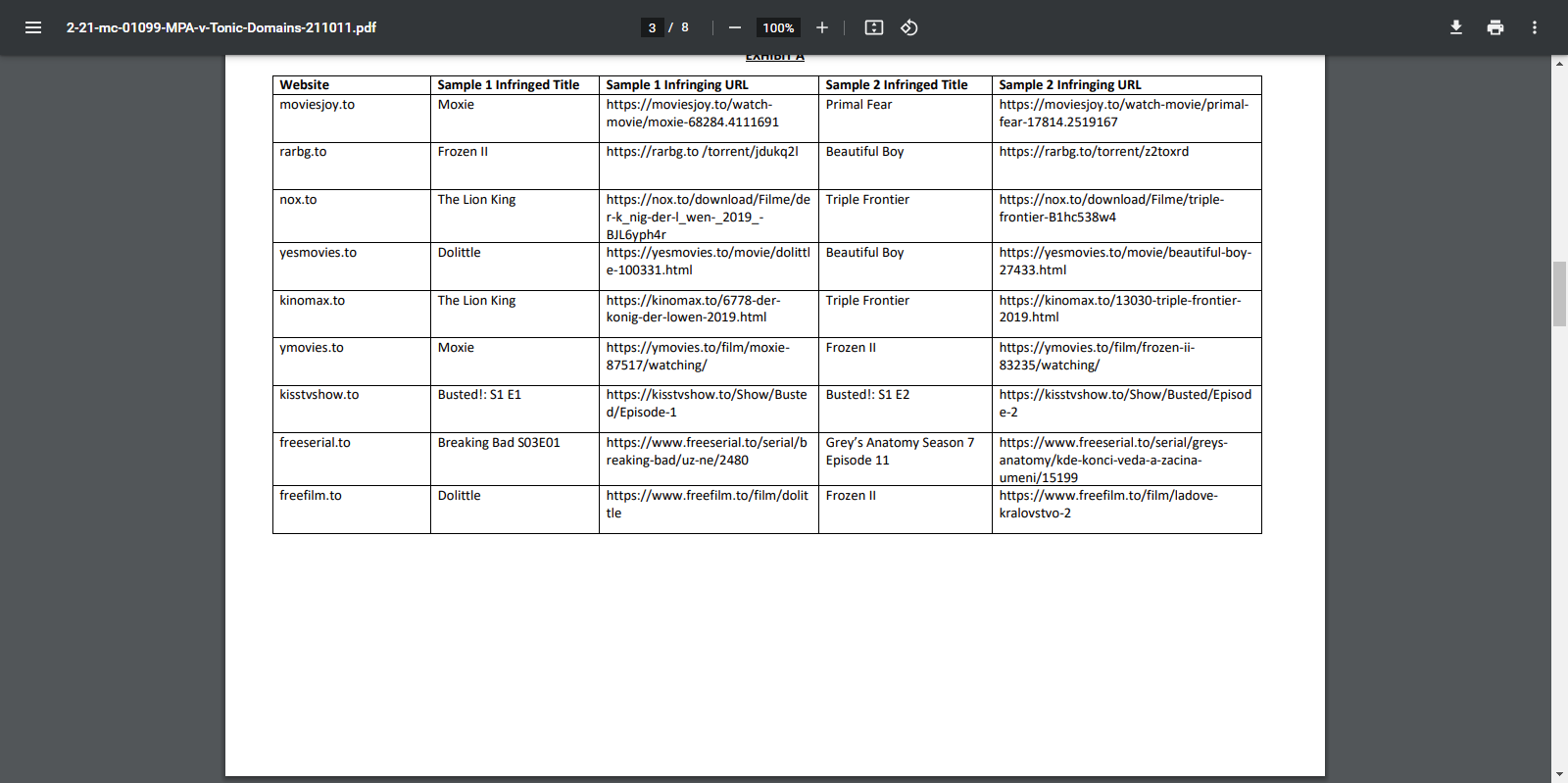This screenshot has height=783, width=1568.
Task: Click the kinomax.to triple-frontier URL
Action: tap(1119, 309)
